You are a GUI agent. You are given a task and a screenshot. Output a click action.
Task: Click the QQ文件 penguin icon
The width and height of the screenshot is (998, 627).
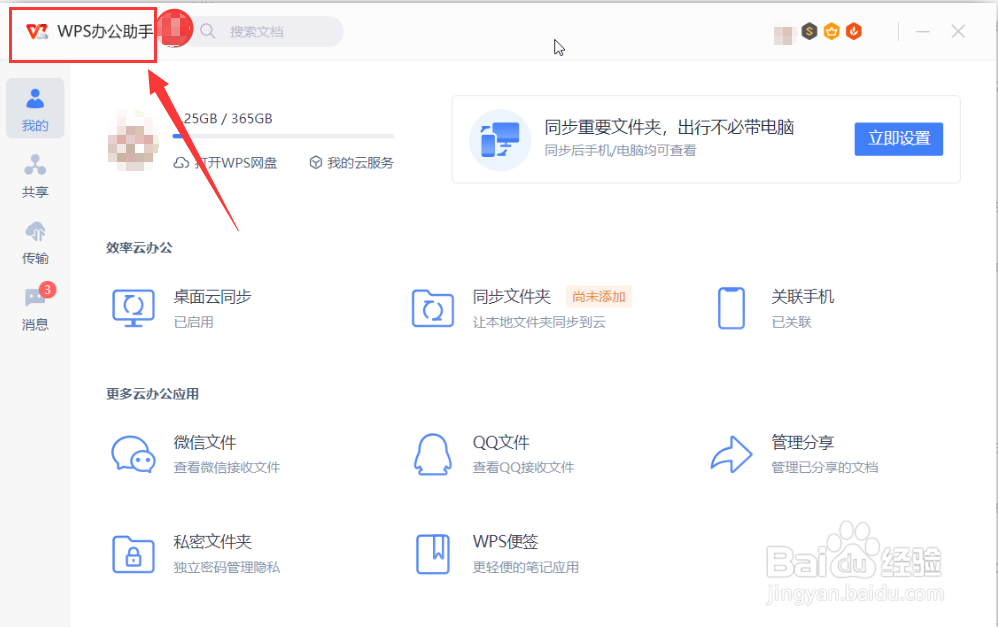(x=433, y=454)
